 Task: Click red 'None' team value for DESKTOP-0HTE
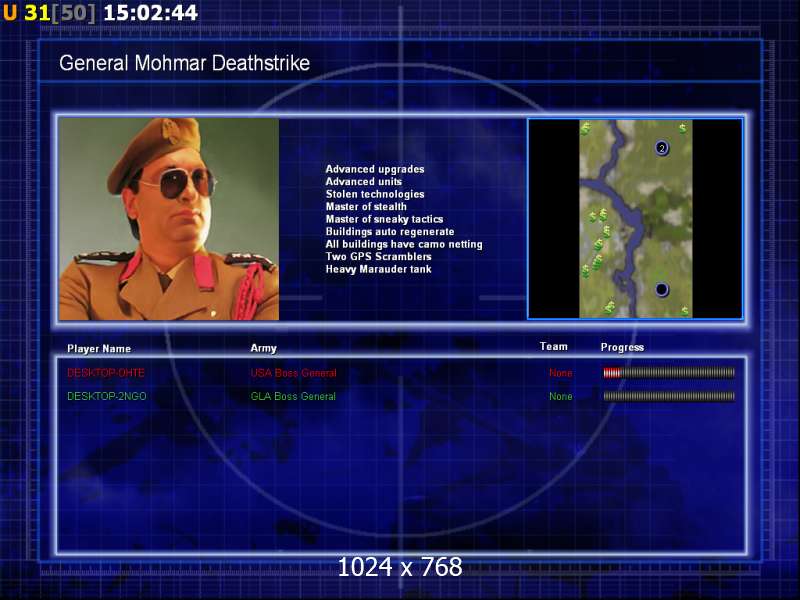[561, 373]
